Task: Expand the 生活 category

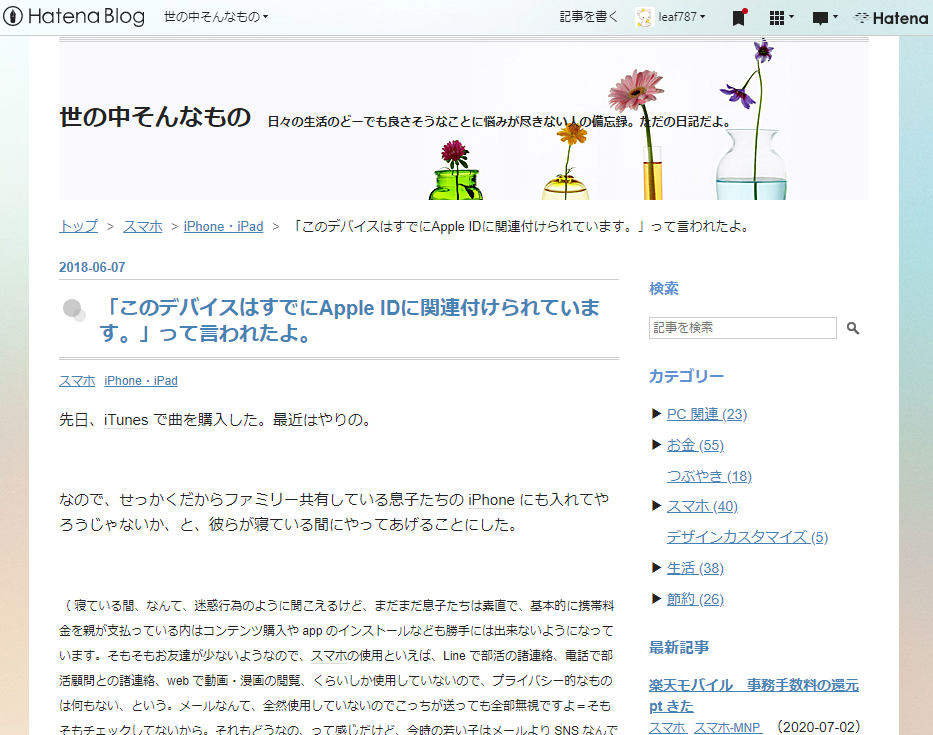Action: pos(655,567)
